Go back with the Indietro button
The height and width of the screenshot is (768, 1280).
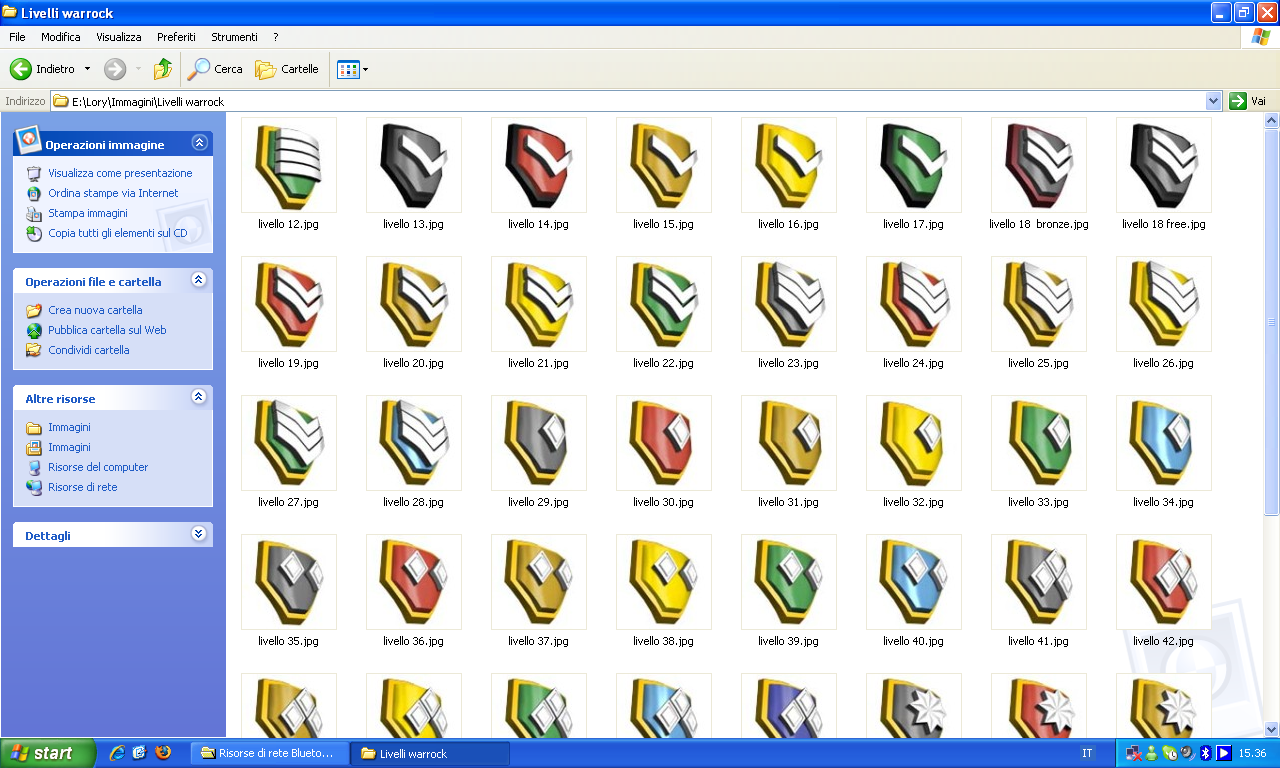click(x=43, y=69)
